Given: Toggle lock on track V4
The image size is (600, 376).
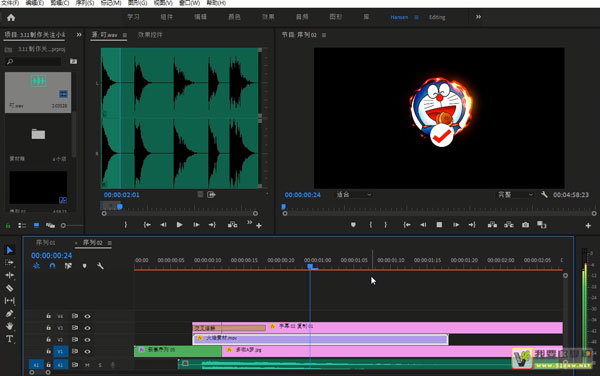Looking at the screenshot, I should point(49,316).
